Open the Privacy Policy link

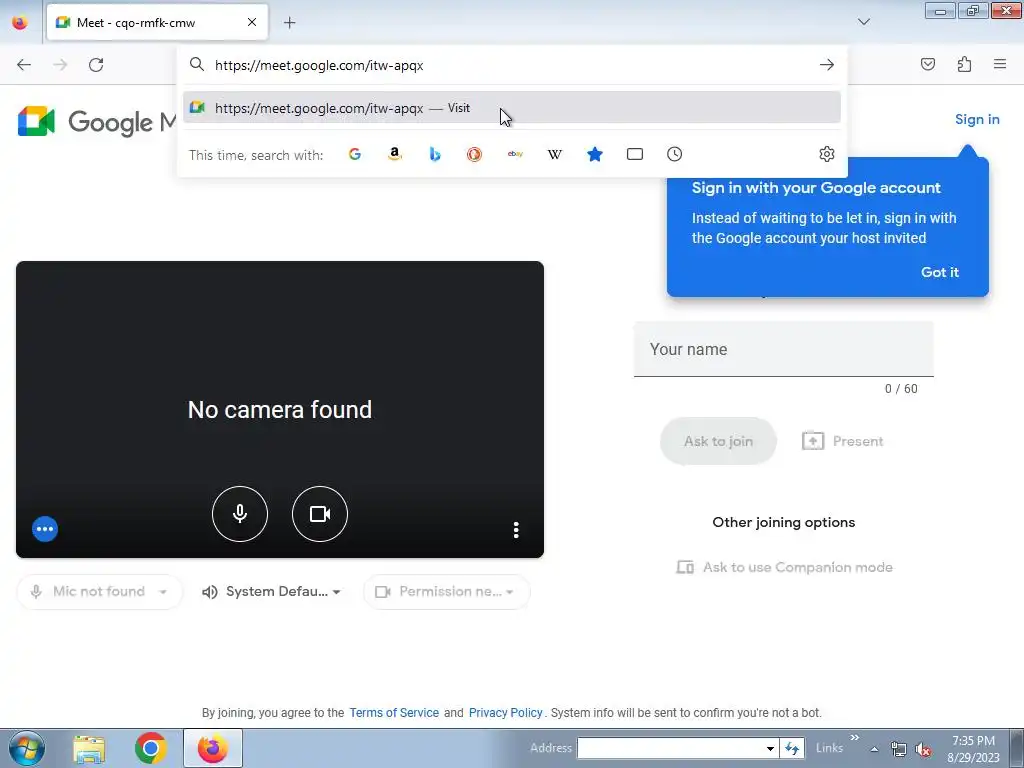(505, 712)
